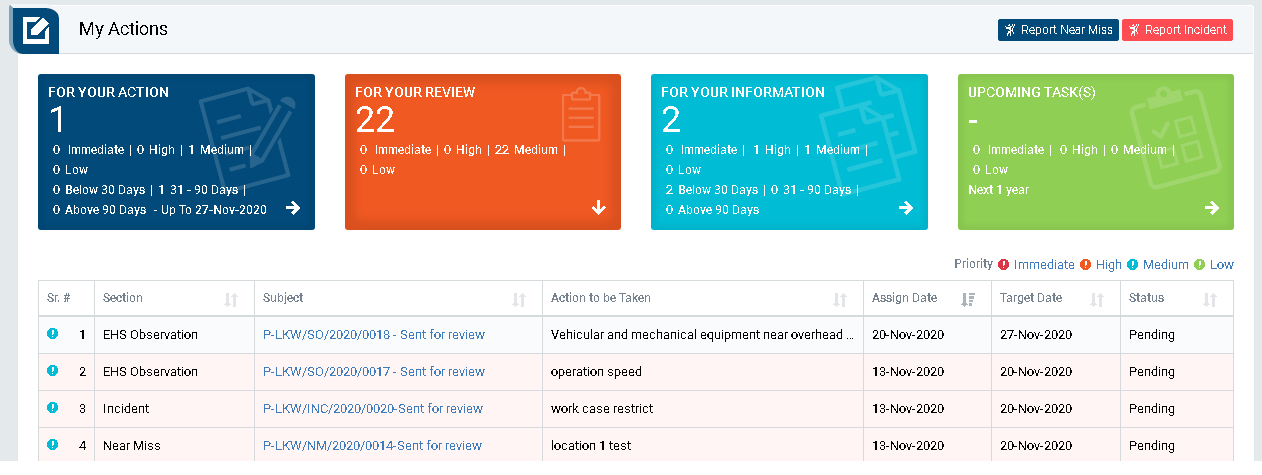Sort table by Status column
This screenshot has width=1262, height=475.
(1210, 299)
